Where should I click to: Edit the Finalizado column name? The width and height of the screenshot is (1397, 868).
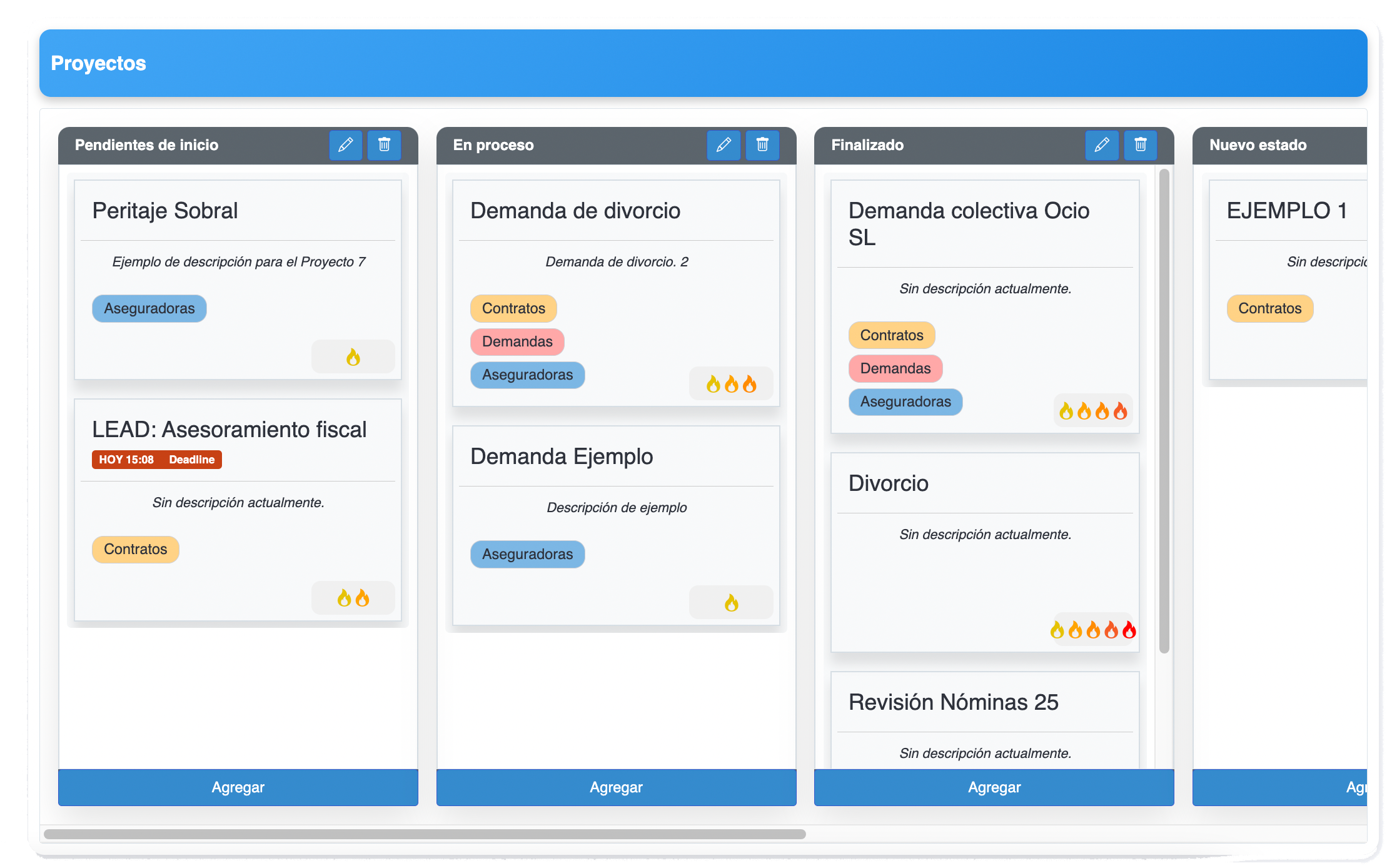[x=1102, y=145]
